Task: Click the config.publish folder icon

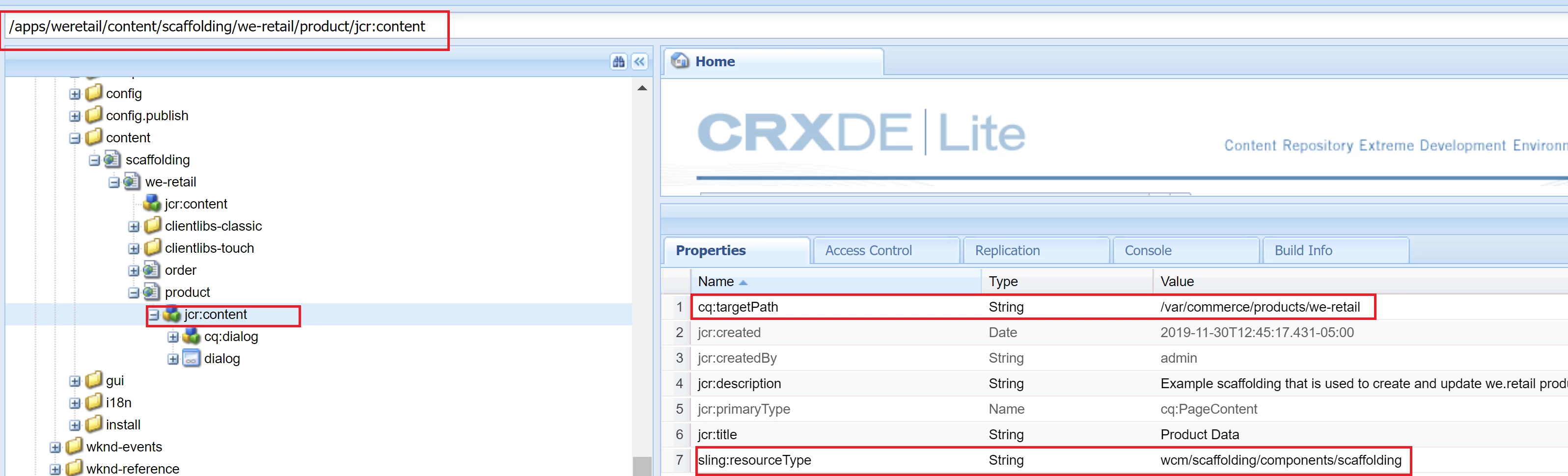Action: pos(94,115)
